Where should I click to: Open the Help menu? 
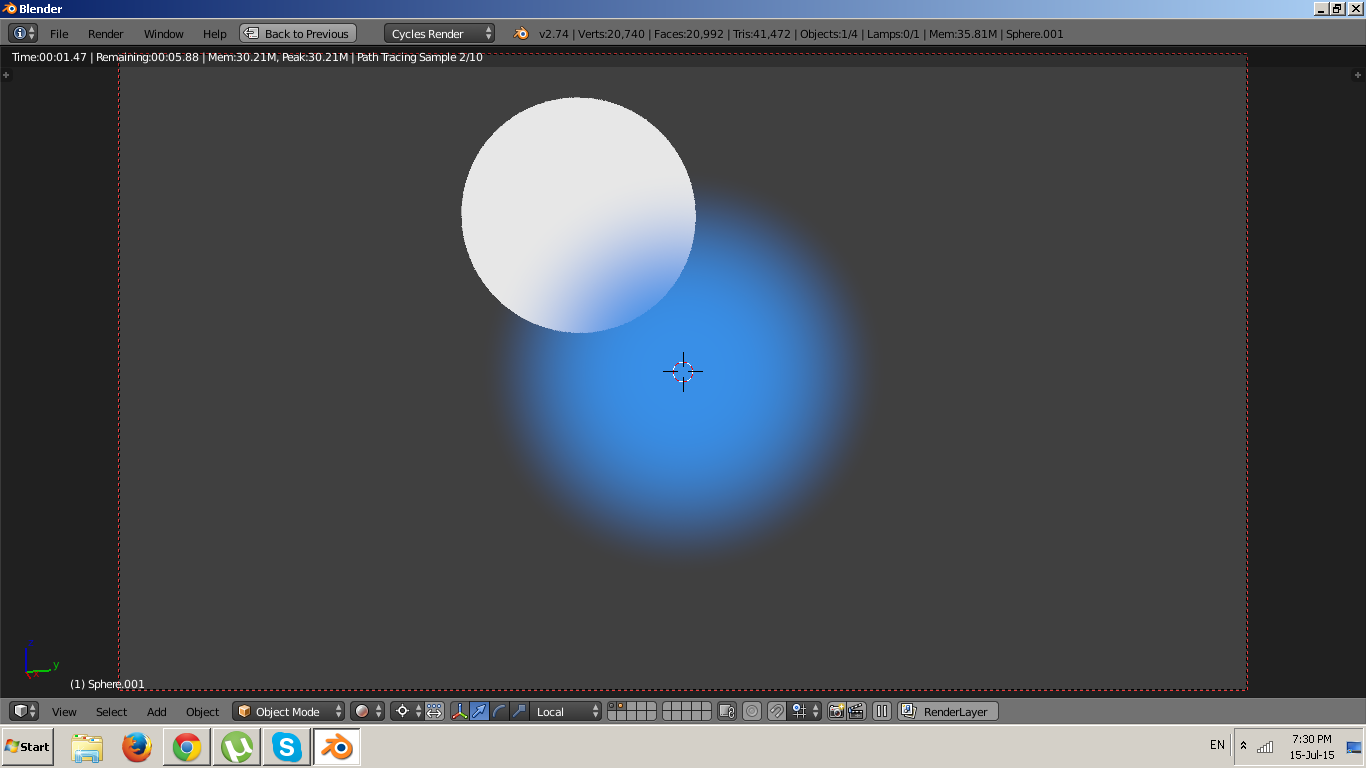pyautogui.click(x=215, y=34)
